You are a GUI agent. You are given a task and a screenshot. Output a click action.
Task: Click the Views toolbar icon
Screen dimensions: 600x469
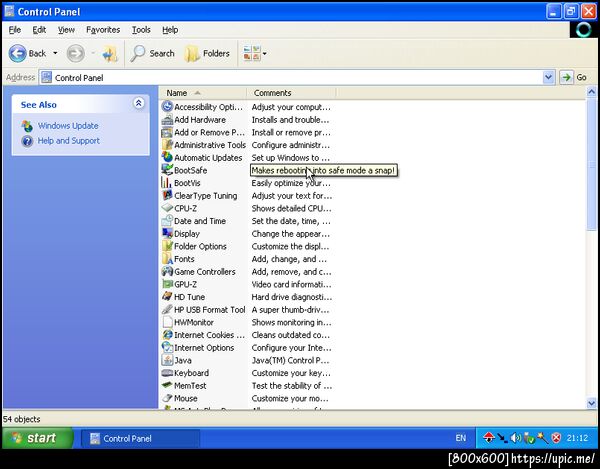tap(251, 54)
